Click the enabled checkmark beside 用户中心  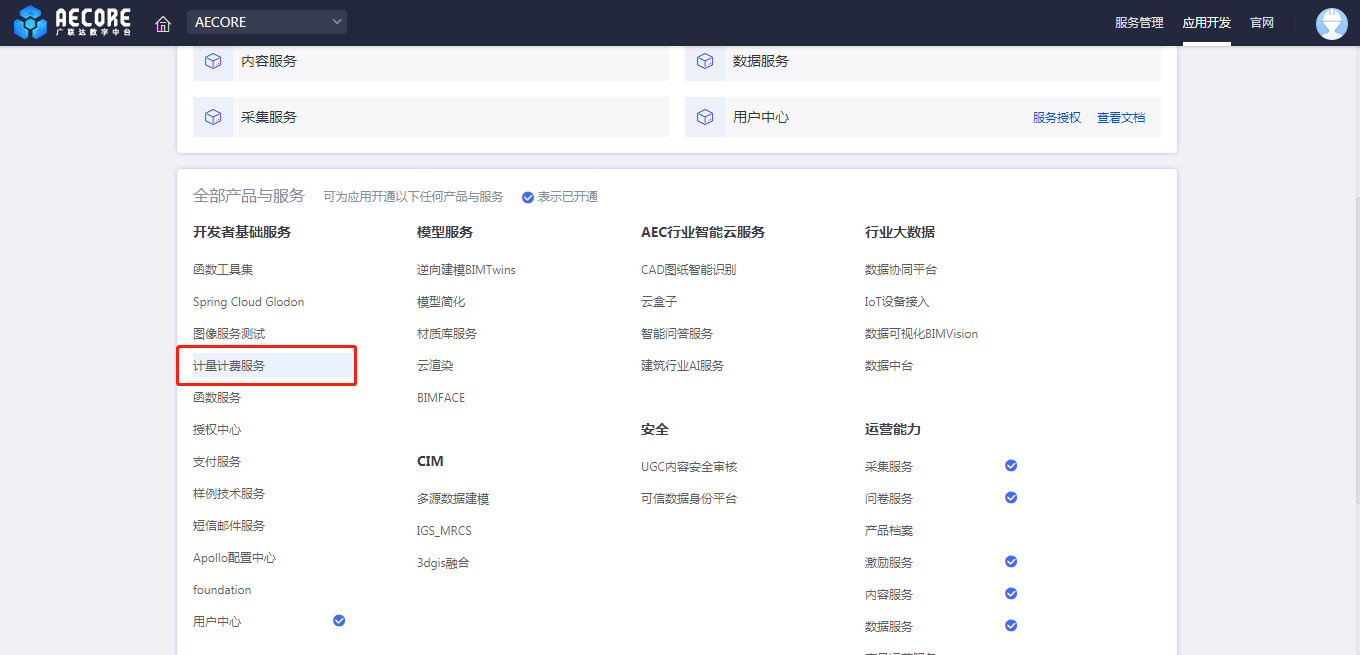pos(339,621)
